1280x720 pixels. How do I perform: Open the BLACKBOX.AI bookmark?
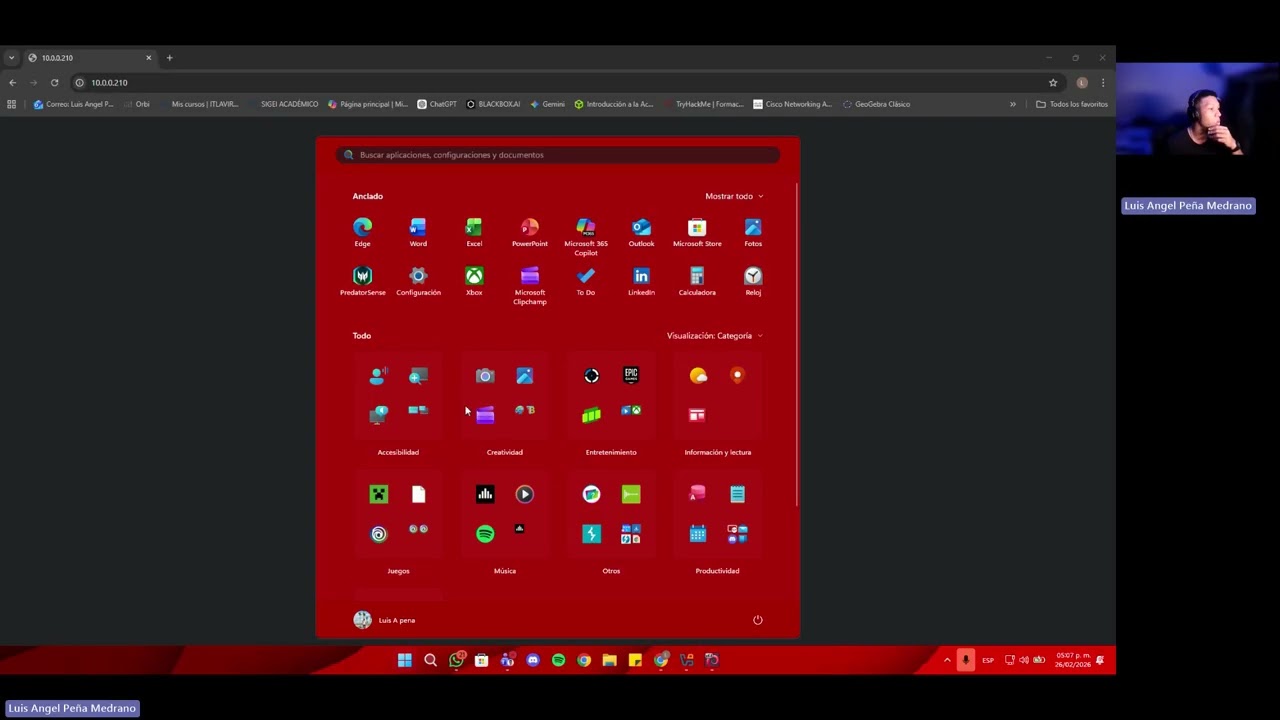click(493, 104)
